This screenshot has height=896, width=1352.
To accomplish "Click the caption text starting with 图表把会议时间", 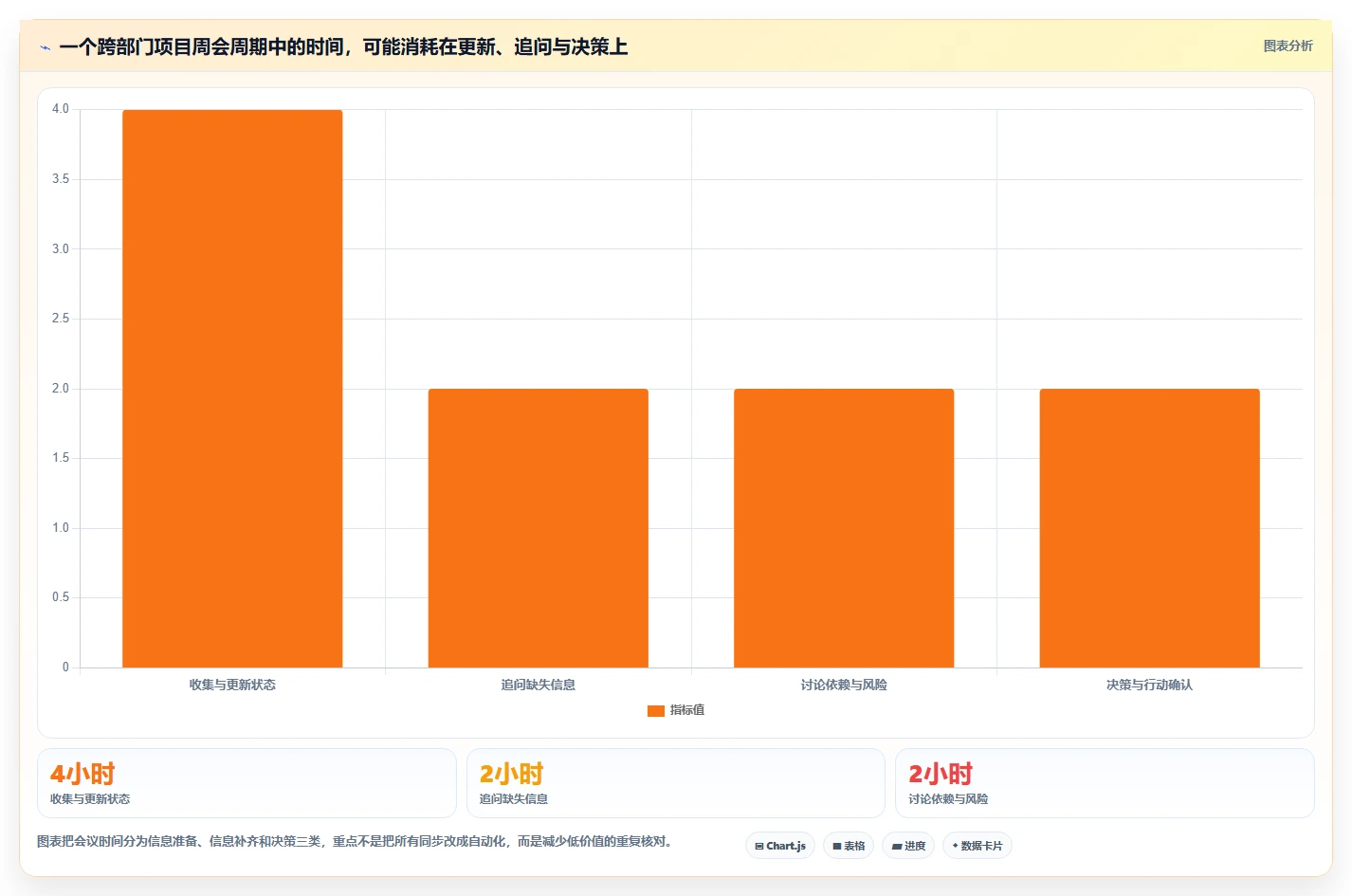I will 356,841.
